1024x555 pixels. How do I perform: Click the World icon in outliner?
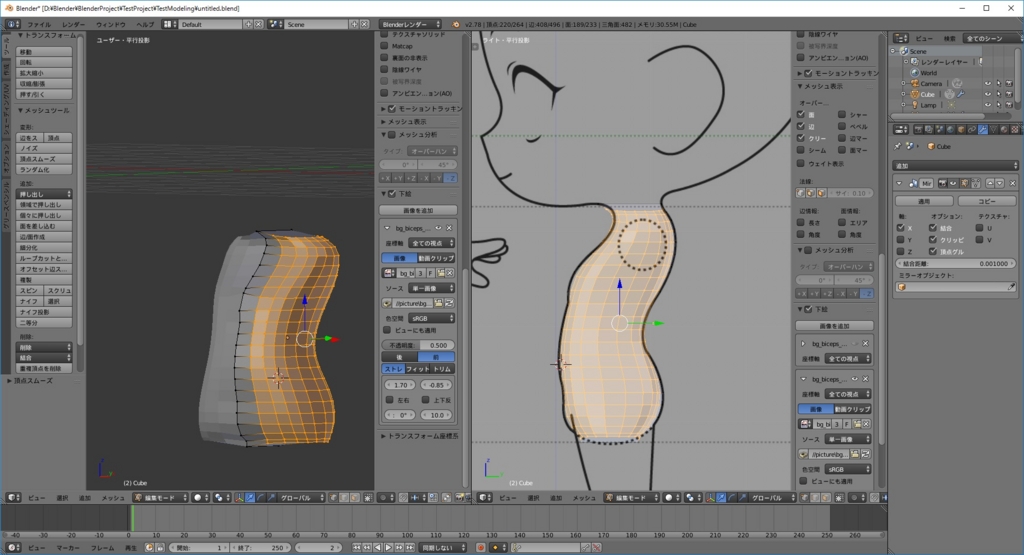pos(914,72)
